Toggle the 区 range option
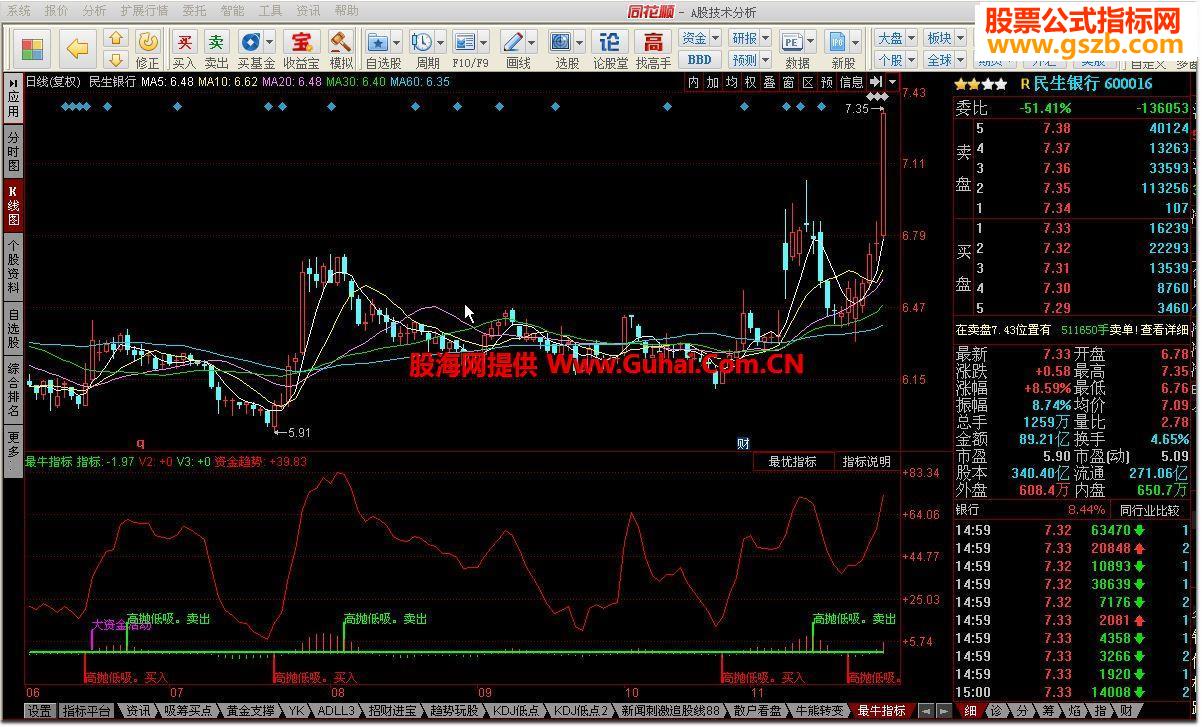The width and height of the screenshot is (1202, 727). pos(808,82)
